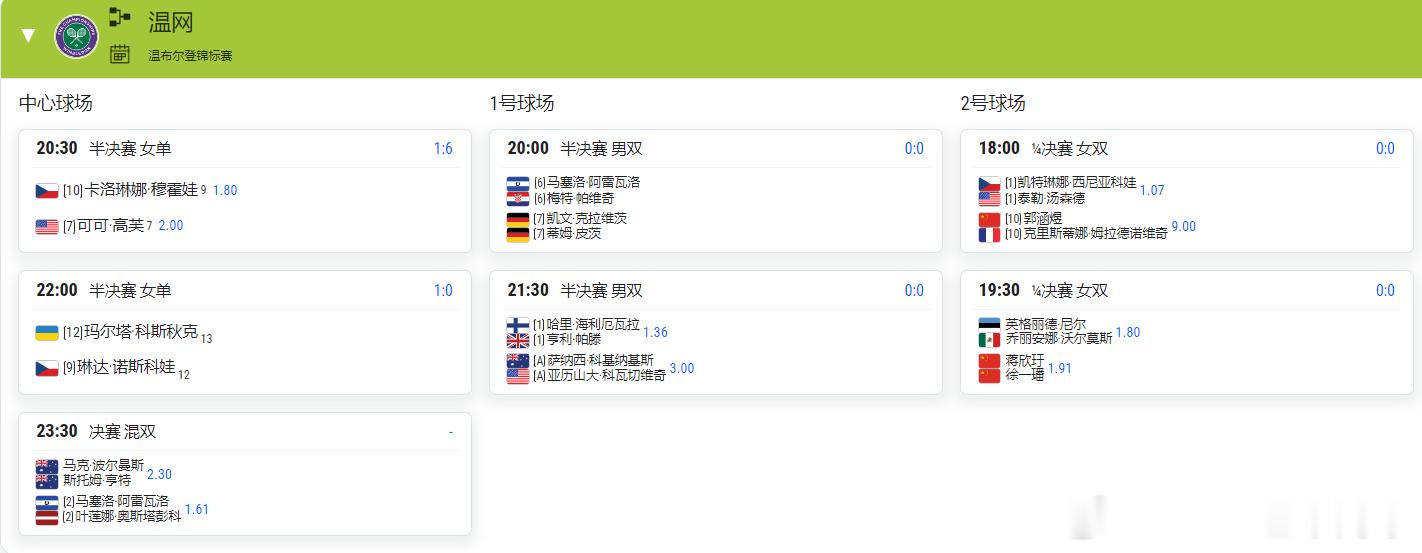This screenshot has height=553, width=1422.
Task: Click the 温网 tournament title
Action: pos(171,22)
